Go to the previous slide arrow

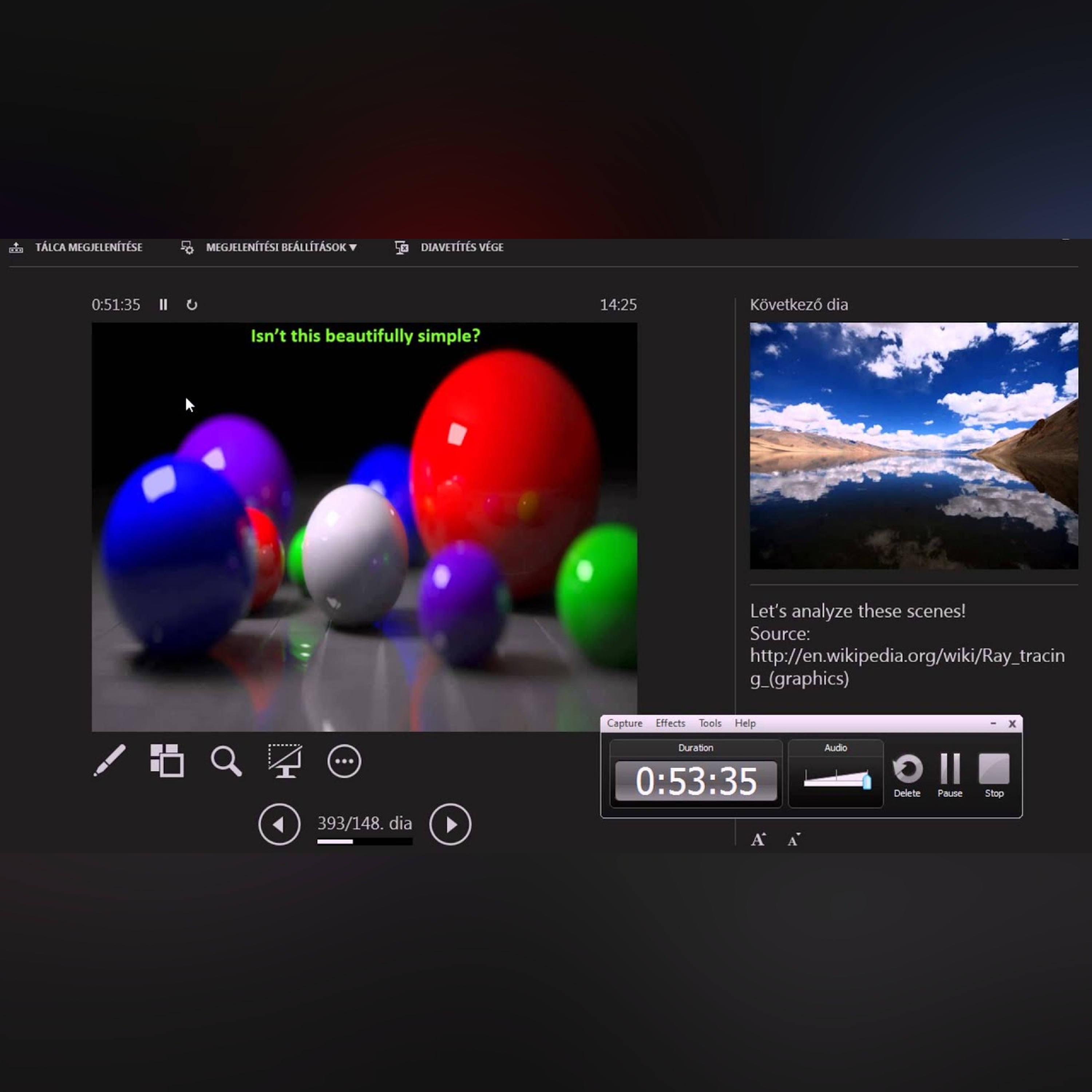279,824
